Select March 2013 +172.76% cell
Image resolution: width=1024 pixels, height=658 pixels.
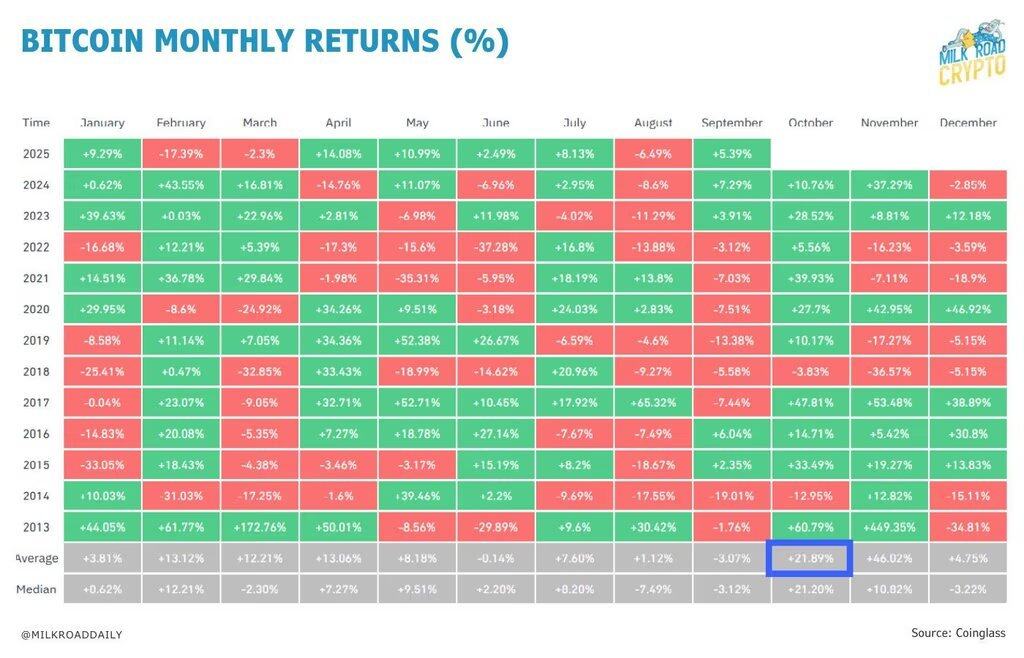[x=260, y=527]
